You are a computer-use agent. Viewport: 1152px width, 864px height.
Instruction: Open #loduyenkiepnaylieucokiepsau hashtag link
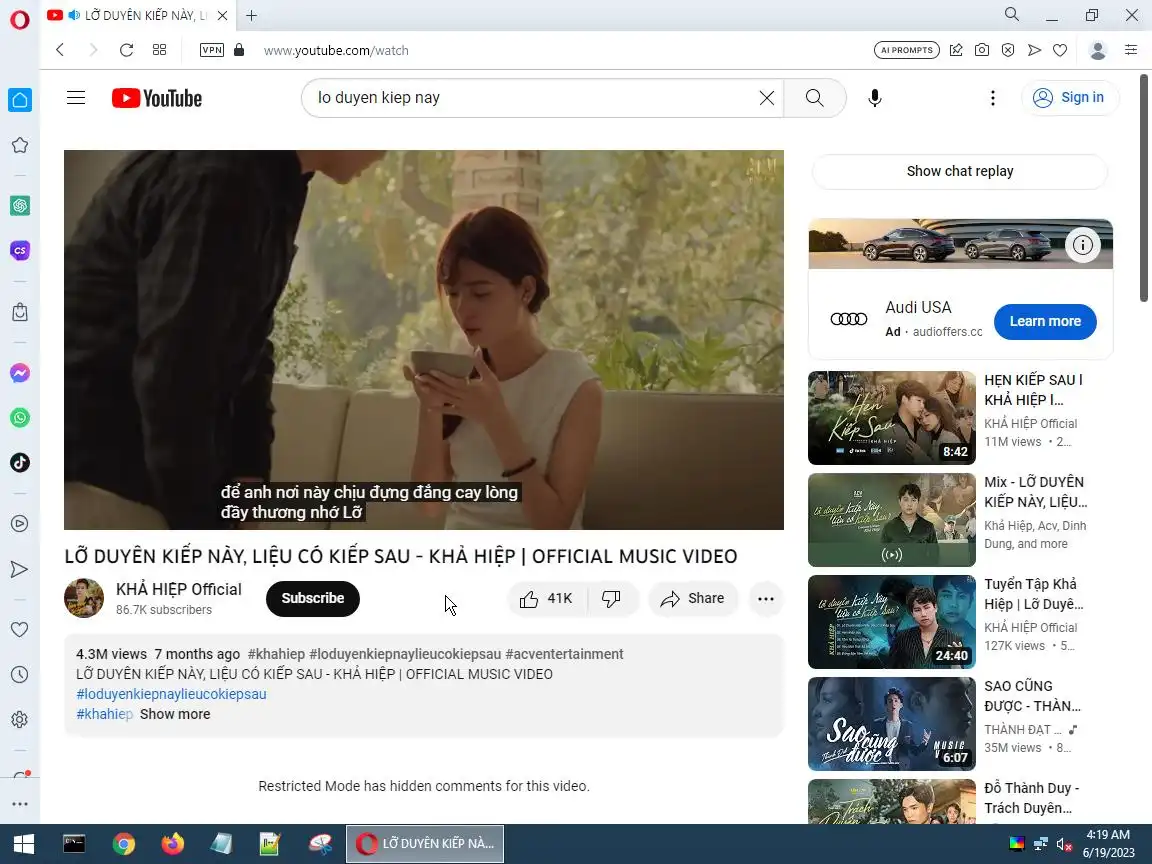[171, 694]
